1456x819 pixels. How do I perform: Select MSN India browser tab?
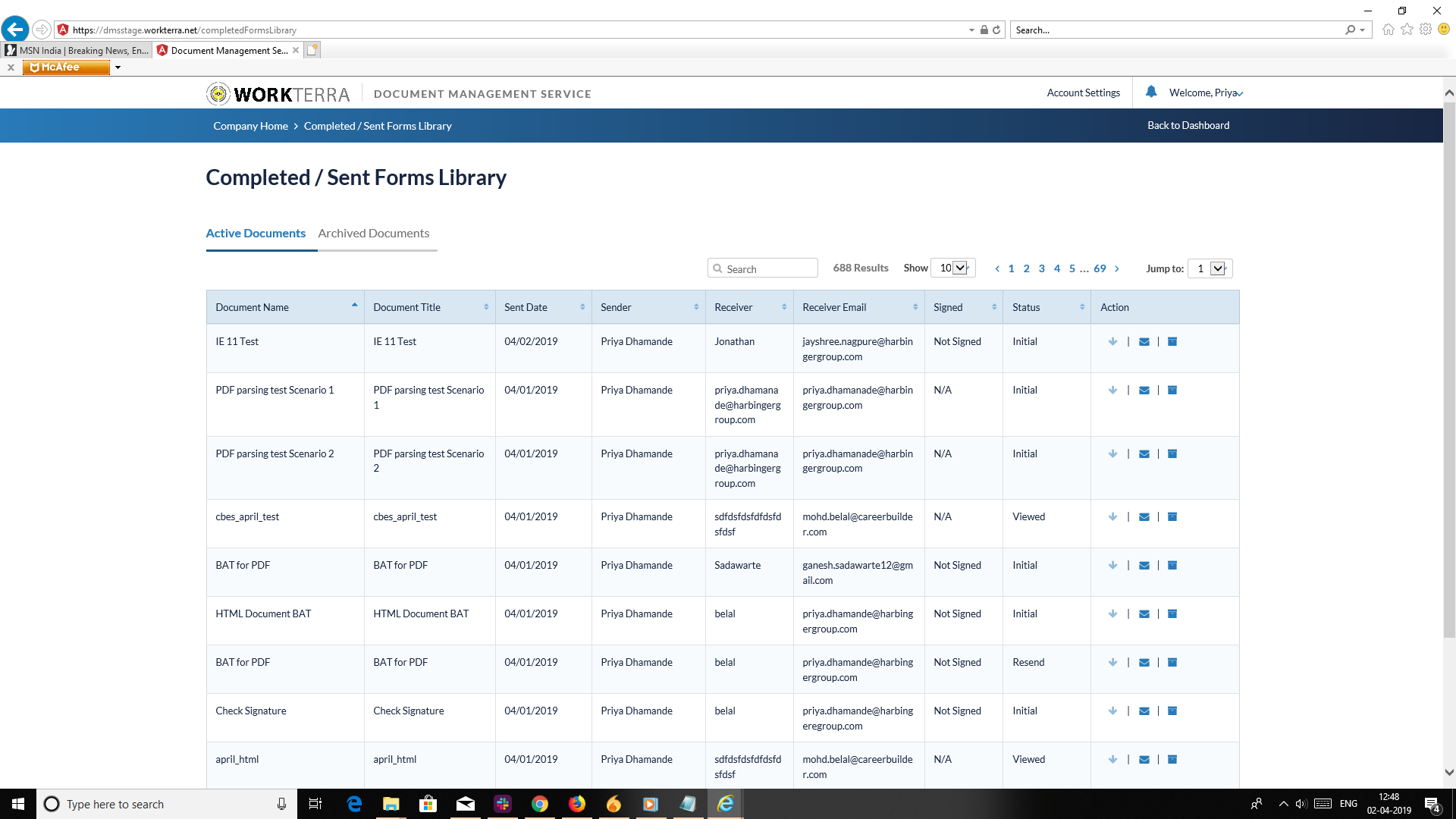tap(77, 51)
